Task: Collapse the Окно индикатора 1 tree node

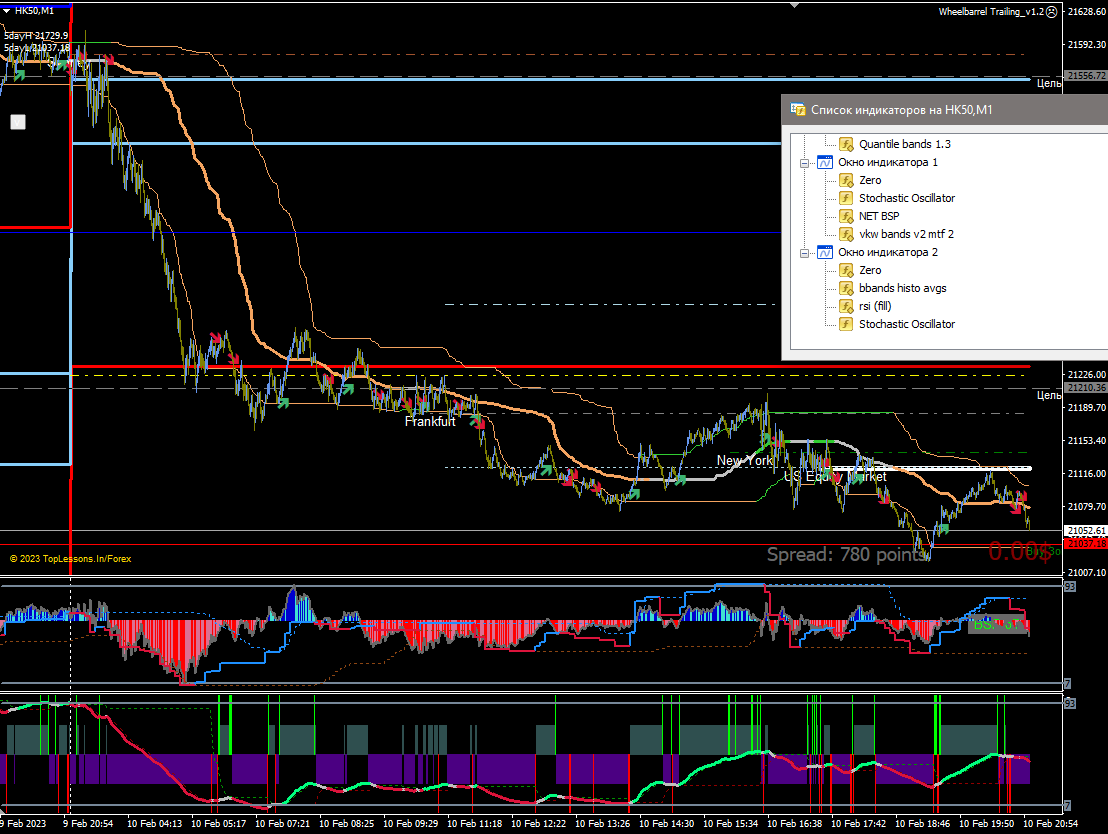Action: pyautogui.click(x=804, y=162)
